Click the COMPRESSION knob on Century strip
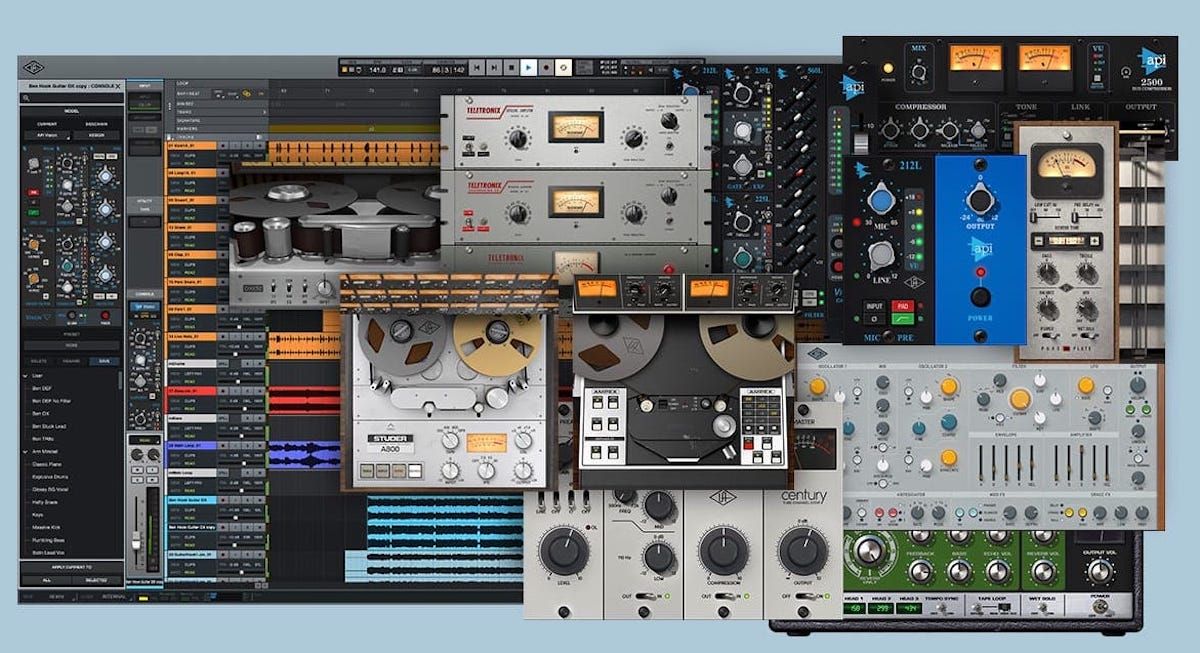 click(x=723, y=551)
